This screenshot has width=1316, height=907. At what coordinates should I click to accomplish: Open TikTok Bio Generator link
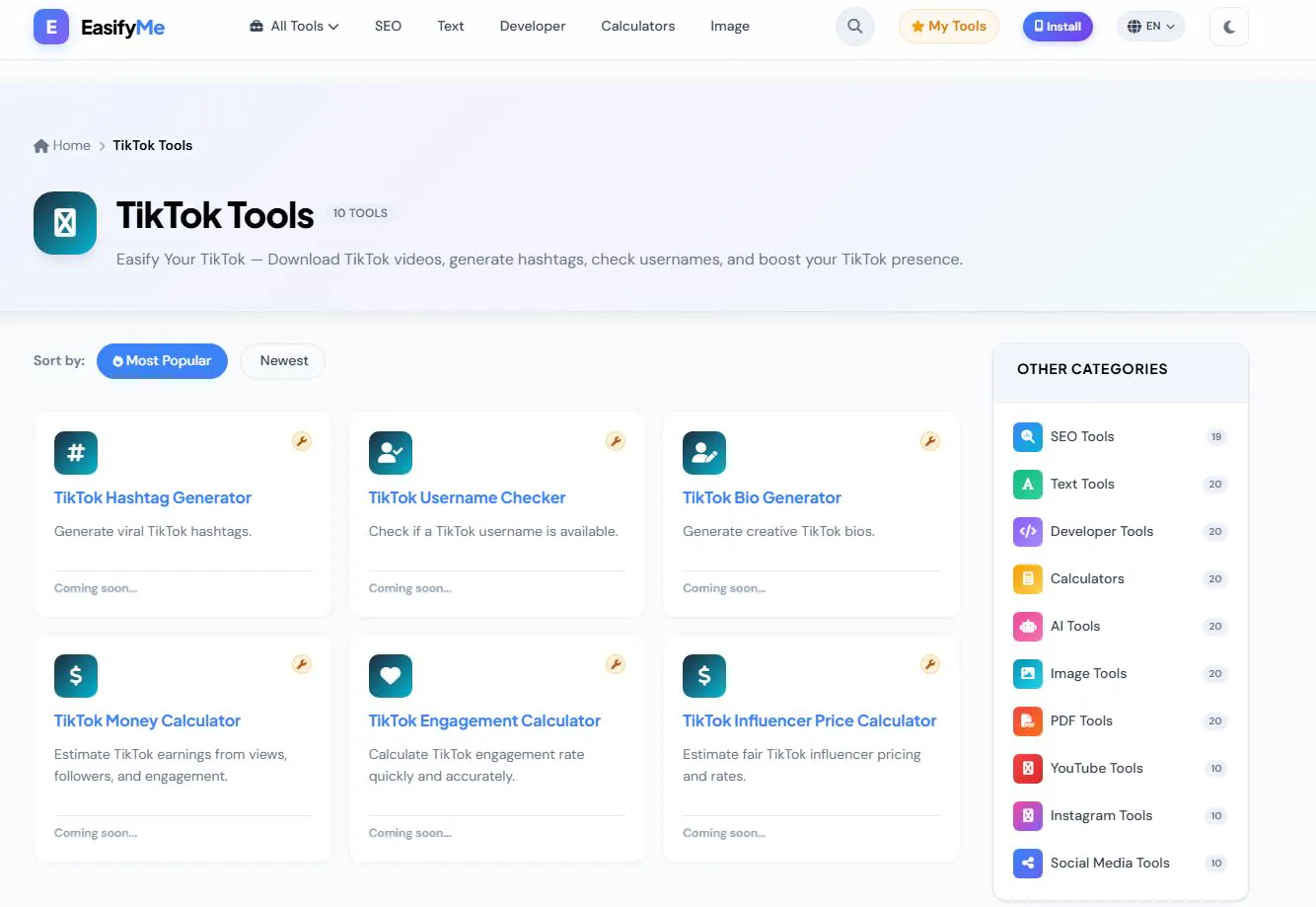(x=763, y=498)
